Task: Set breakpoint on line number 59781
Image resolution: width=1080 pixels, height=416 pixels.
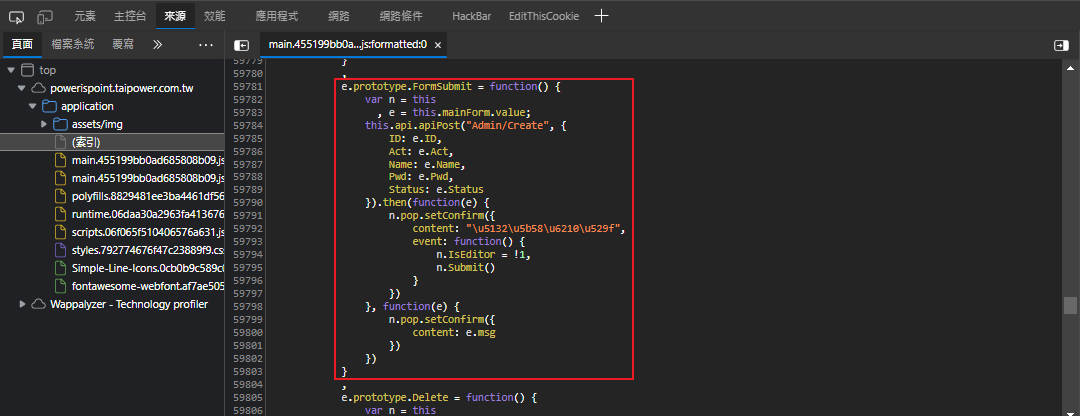Action: coord(248,87)
